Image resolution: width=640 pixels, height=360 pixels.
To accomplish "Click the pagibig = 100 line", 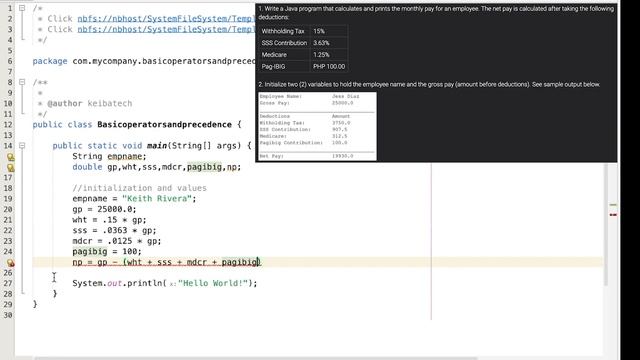I will 107,252.
